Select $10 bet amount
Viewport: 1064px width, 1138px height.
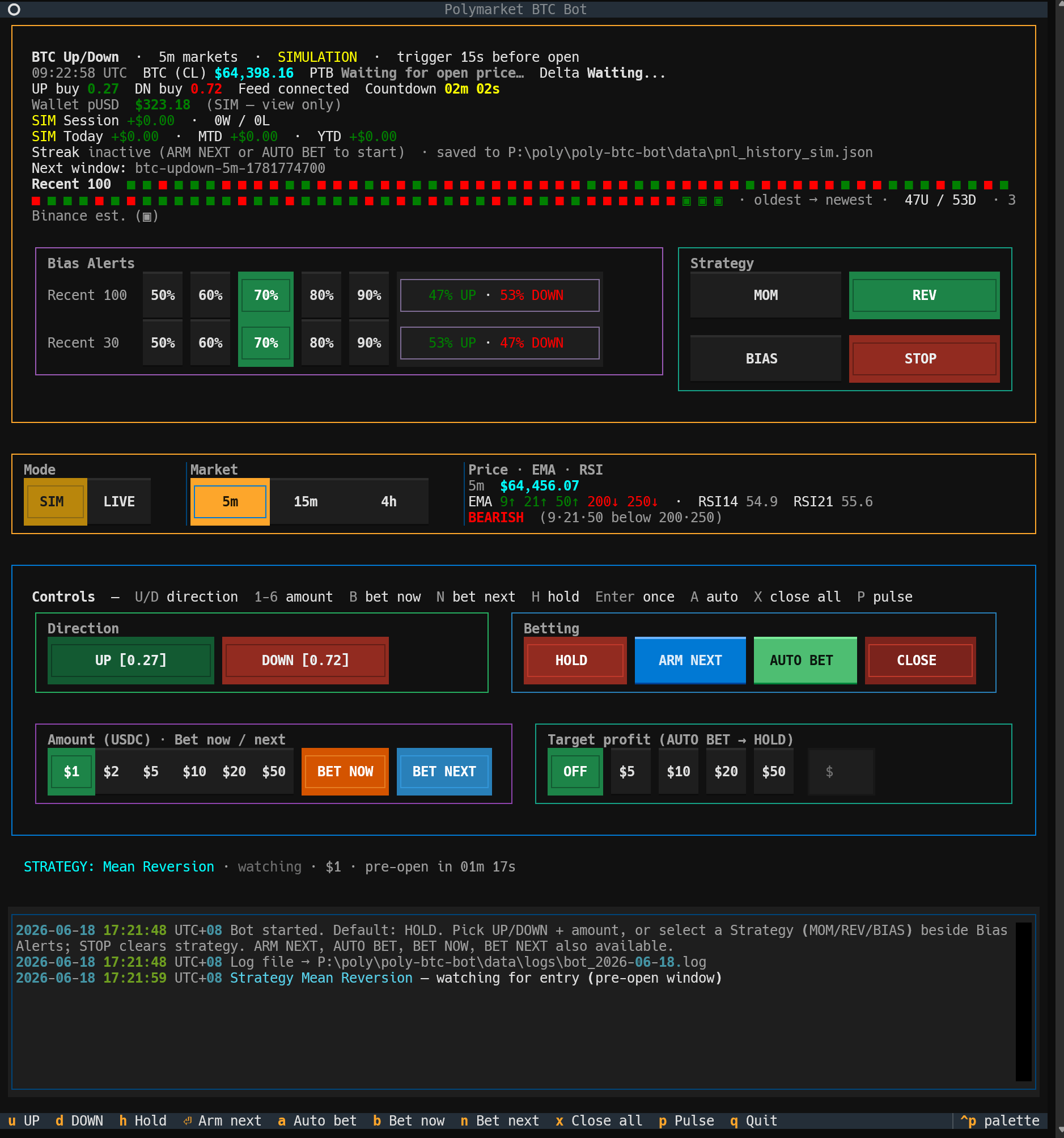tap(194, 771)
